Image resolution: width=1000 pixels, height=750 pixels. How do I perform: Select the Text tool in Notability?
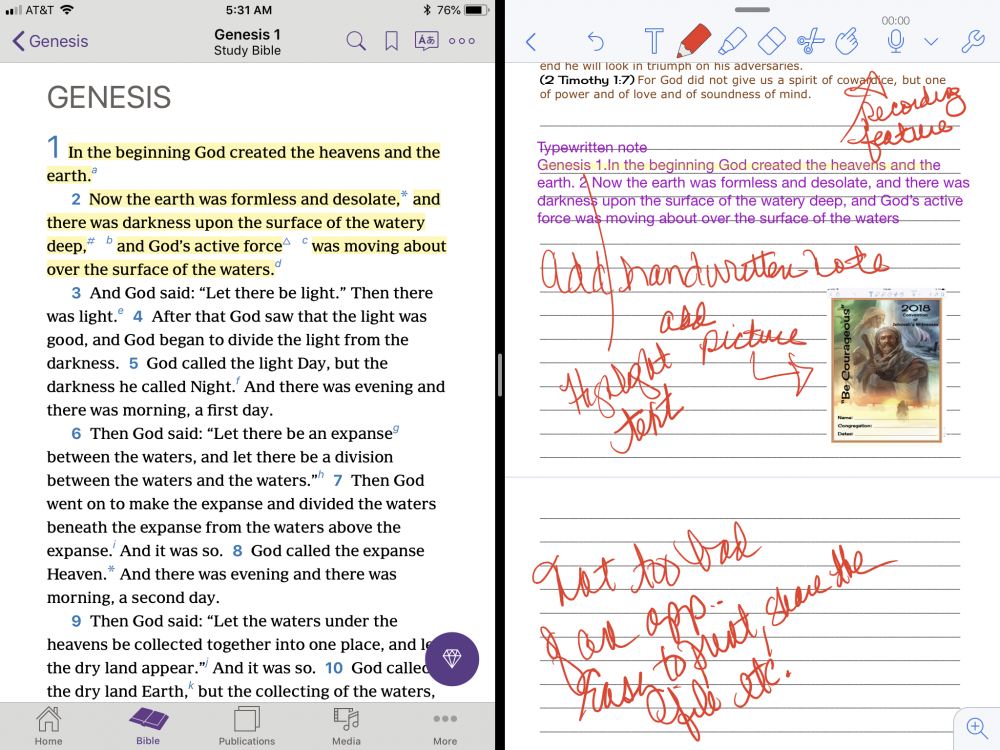(x=654, y=41)
